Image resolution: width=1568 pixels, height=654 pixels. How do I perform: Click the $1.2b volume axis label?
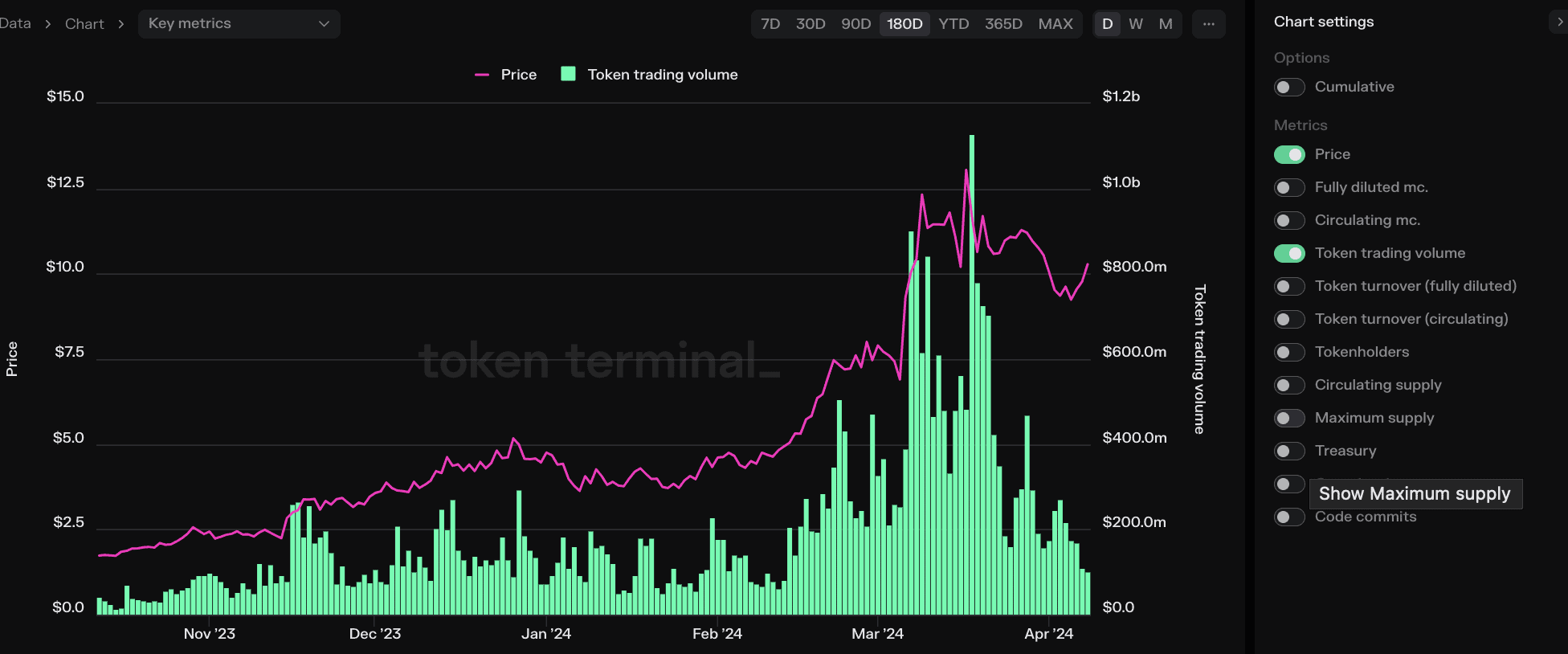[1121, 96]
